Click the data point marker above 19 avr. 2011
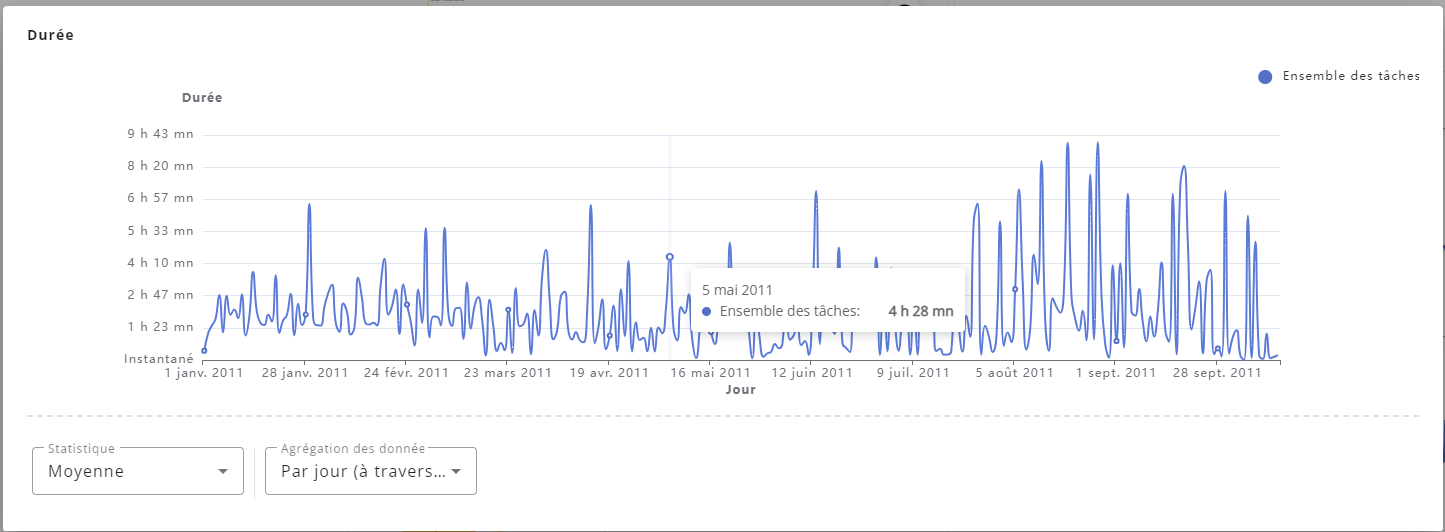The width and height of the screenshot is (1445, 532). 609,336
